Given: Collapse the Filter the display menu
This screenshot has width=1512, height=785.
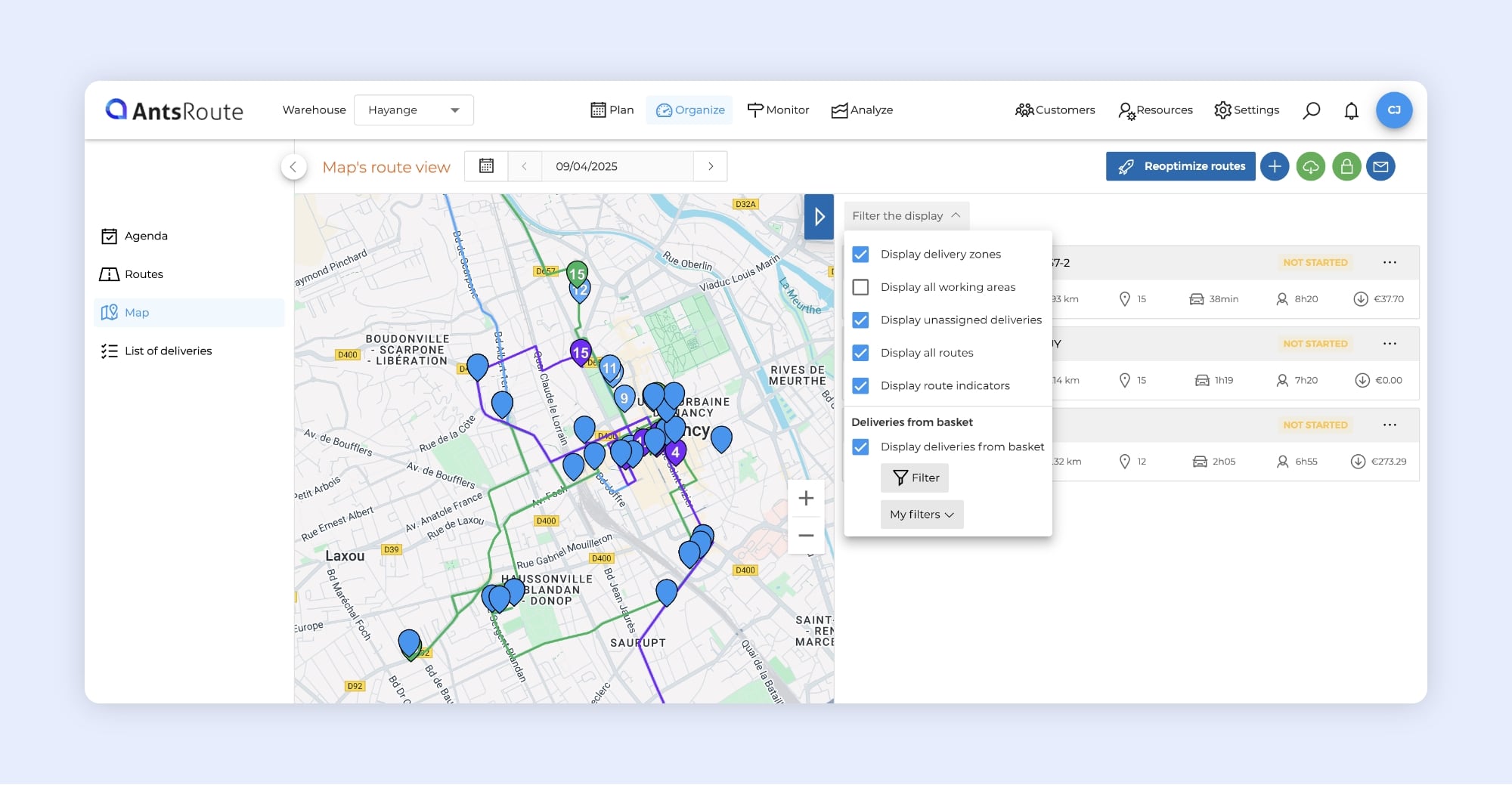Looking at the screenshot, I should pyautogui.click(x=906, y=216).
